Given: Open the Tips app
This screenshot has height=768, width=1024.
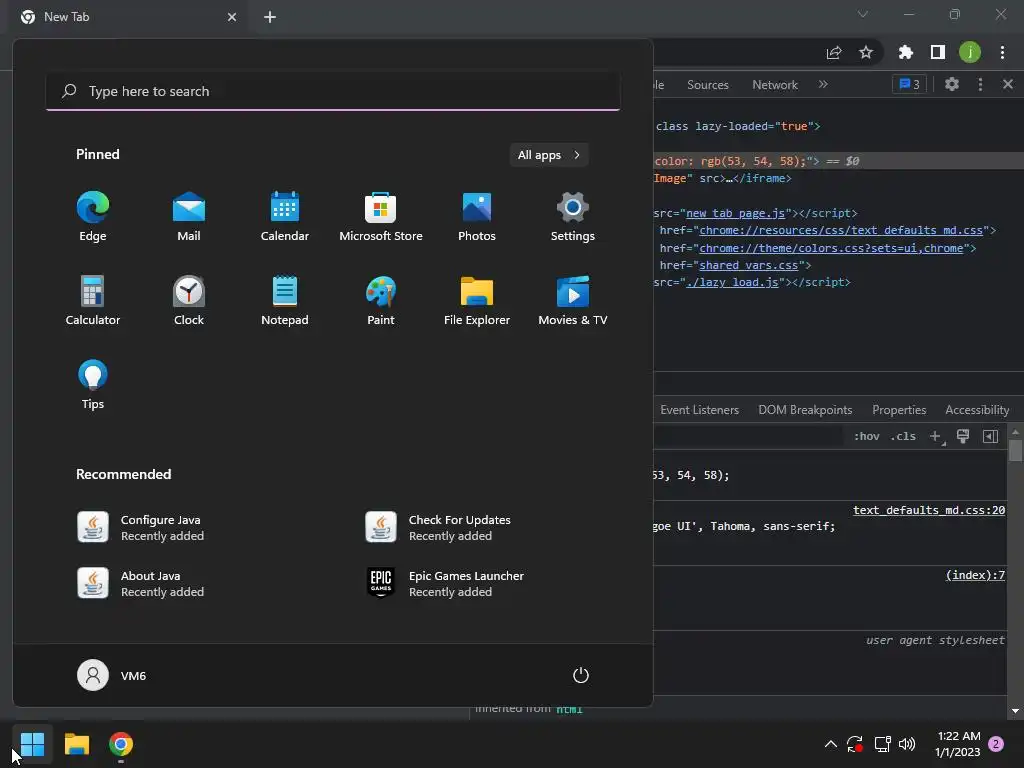Looking at the screenshot, I should pos(93,385).
